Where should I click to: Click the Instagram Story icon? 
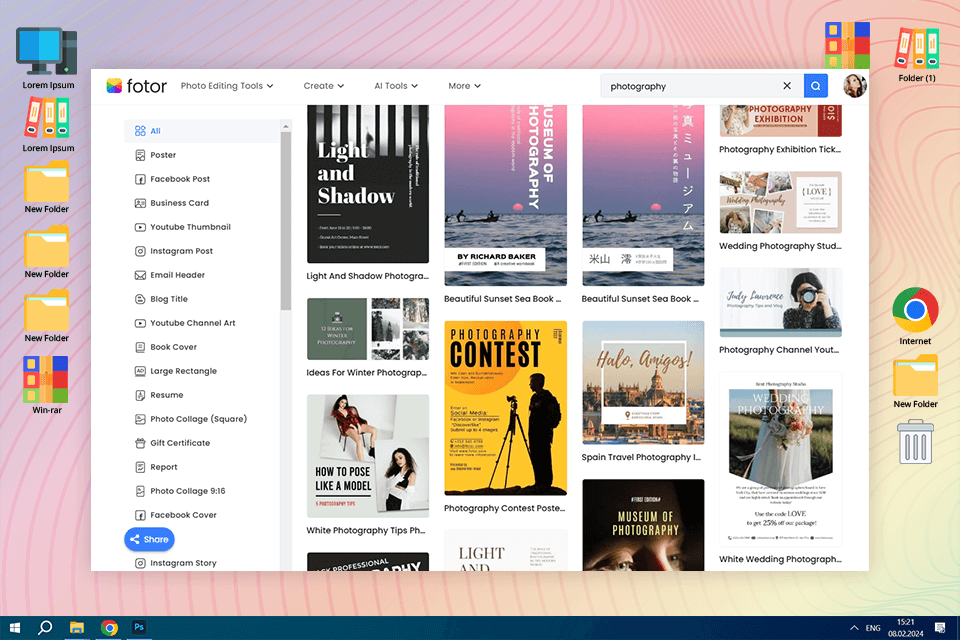click(x=140, y=563)
